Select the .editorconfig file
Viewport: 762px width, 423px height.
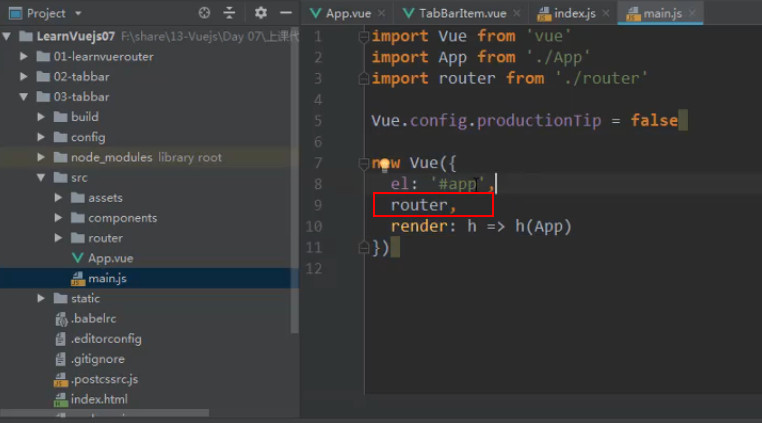pyautogui.click(x=106, y=339)
